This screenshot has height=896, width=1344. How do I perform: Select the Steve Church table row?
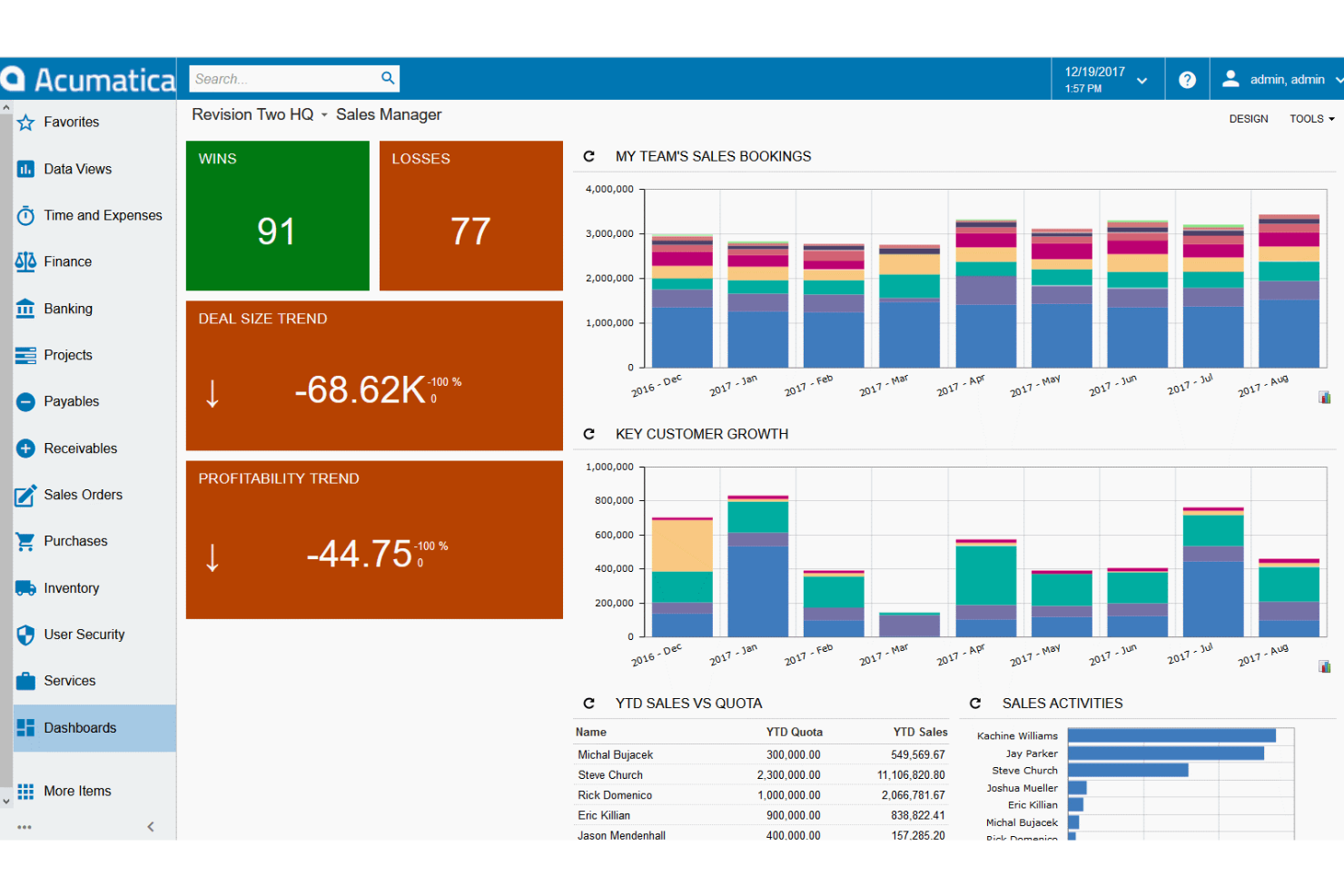click(761, 775)
